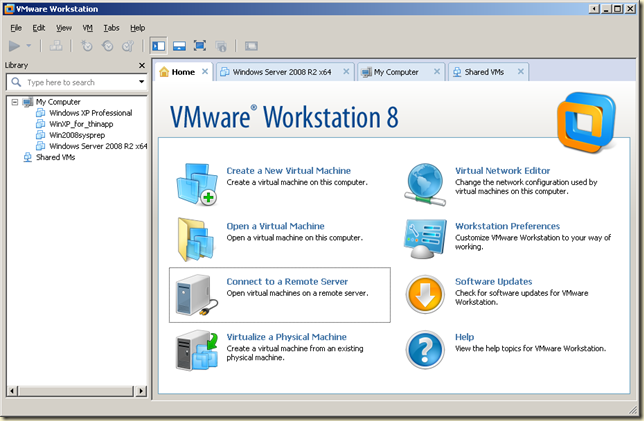Click the Open a Virtual Machine folder icon
The width and height of the screenshot is (644, 421).
(196, 239)
